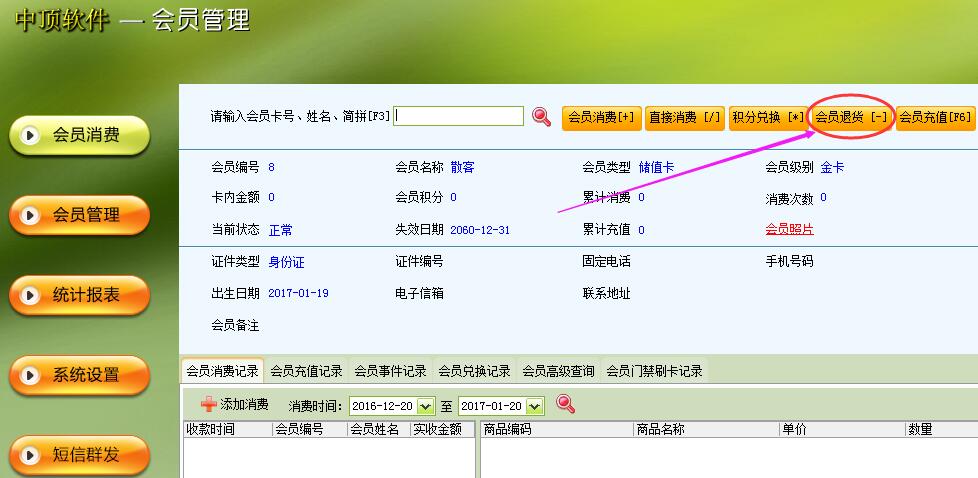Click the 证件编号 label
978x478 pixels.
[x=419, y=261]
